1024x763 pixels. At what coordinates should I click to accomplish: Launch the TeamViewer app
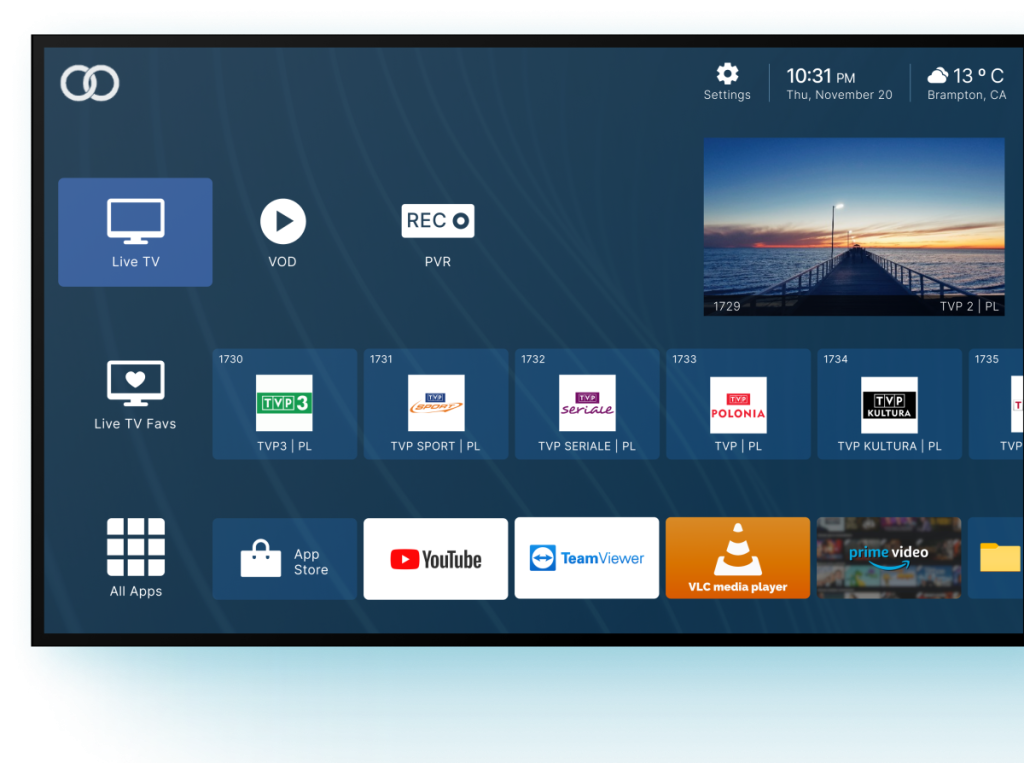(x=587, y=559)
